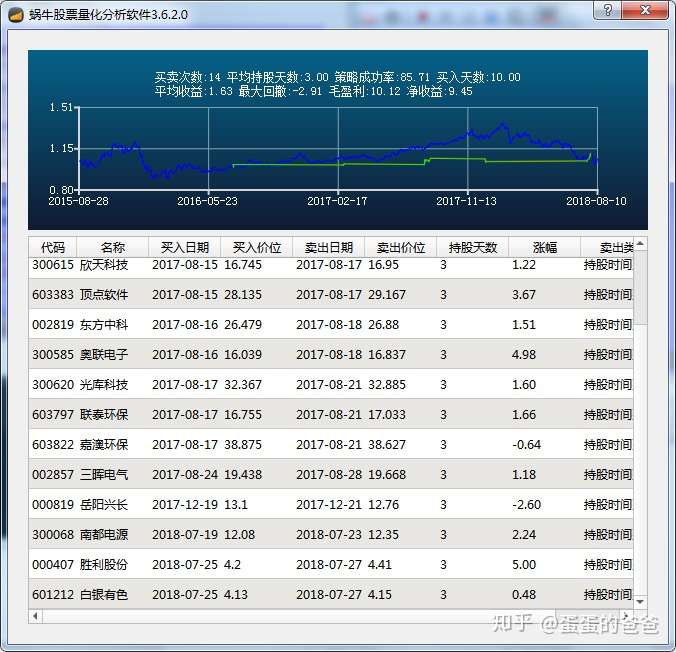676x652 pixels.
Task: Click the -2.60 gain value
Action: click(x=526, y=505)
